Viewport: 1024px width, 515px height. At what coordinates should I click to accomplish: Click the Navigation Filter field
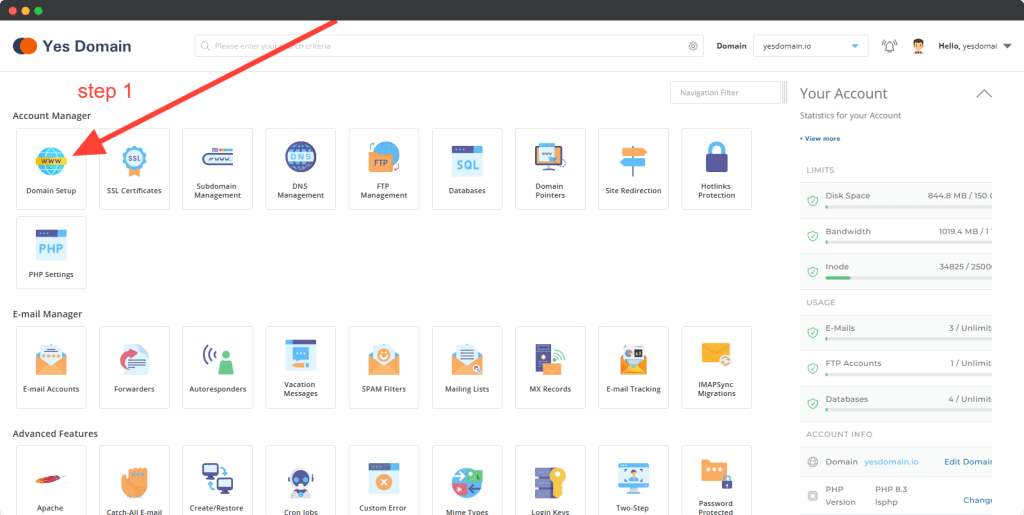click(x=725, y=93)
